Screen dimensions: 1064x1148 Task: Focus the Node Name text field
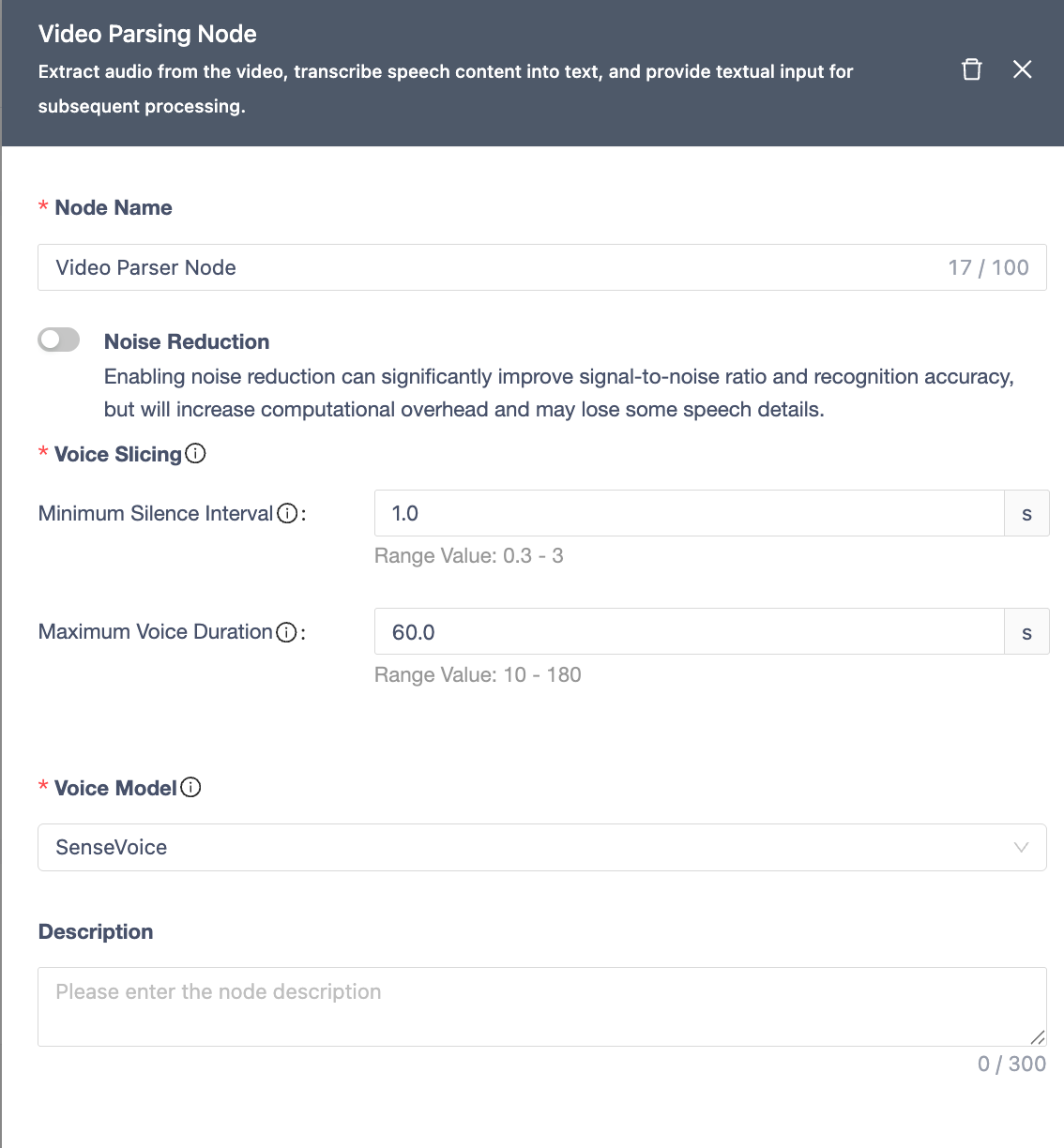pos(488,267)
